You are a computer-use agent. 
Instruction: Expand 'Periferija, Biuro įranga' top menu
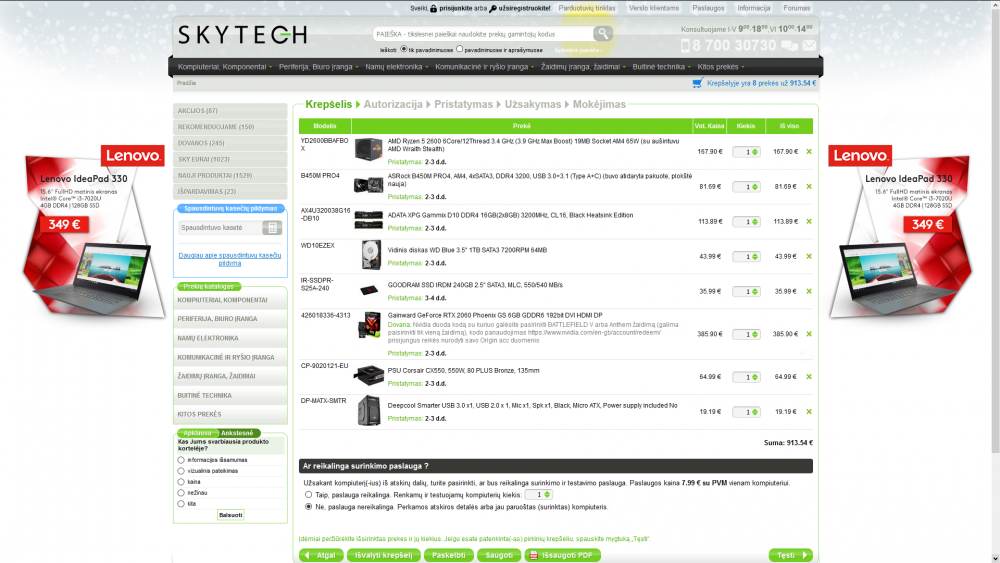click(x=318, y=66)
